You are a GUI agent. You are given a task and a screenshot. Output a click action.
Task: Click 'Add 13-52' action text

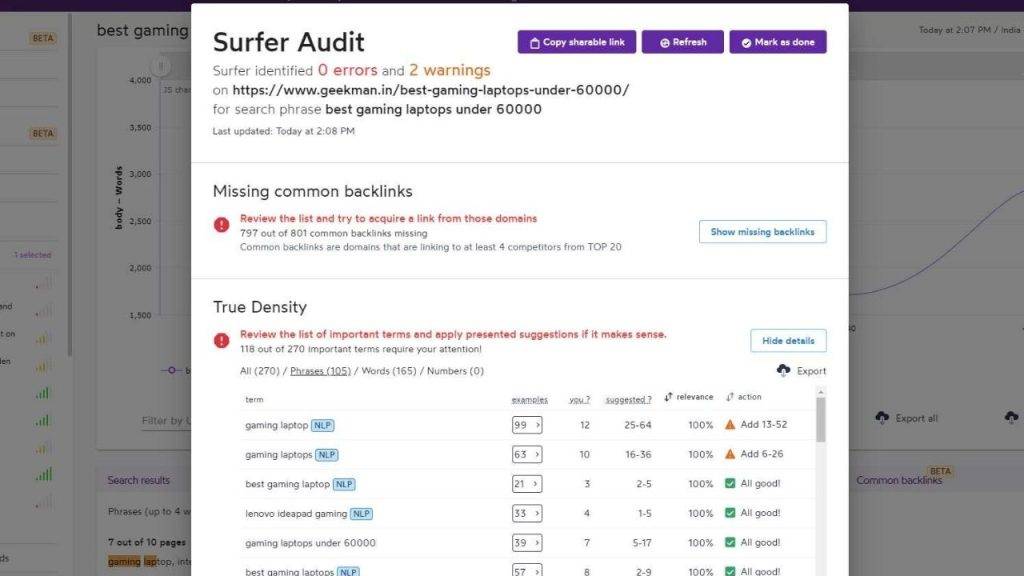pyautogui.click(x=763, y=424)
